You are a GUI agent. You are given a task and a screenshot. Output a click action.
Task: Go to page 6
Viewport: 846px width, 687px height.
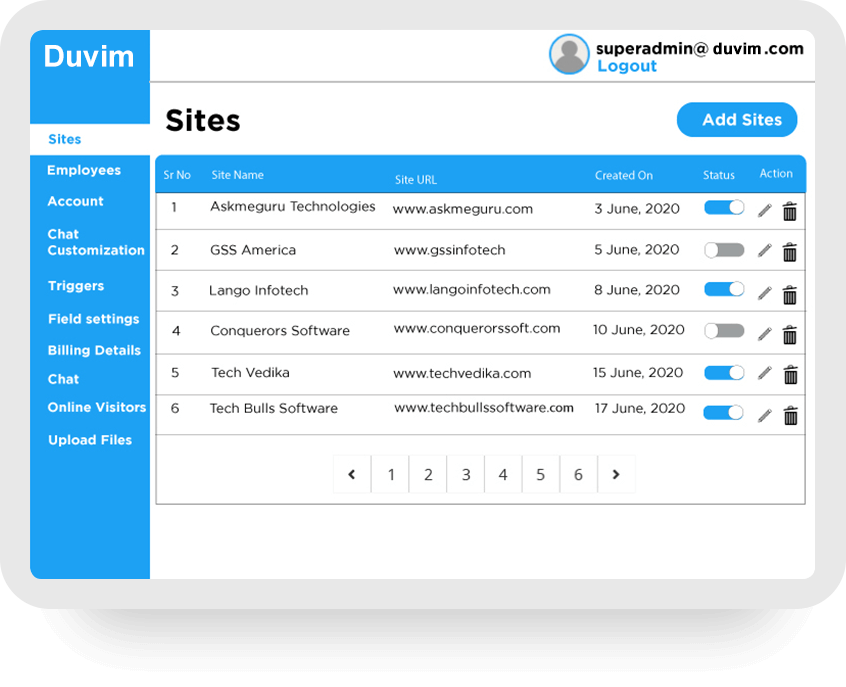click(x=578, y=474)
